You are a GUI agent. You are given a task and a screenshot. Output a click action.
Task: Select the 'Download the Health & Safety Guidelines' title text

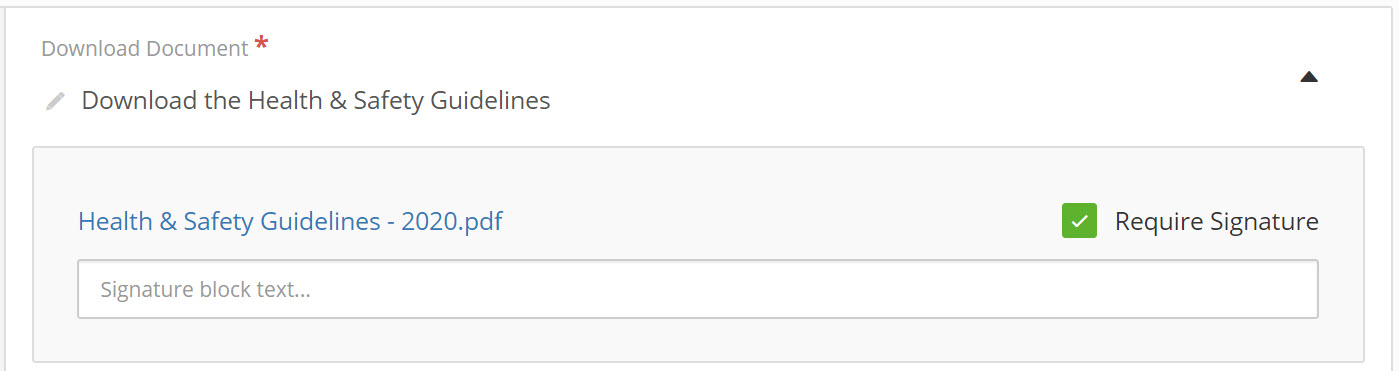(316, 101)
